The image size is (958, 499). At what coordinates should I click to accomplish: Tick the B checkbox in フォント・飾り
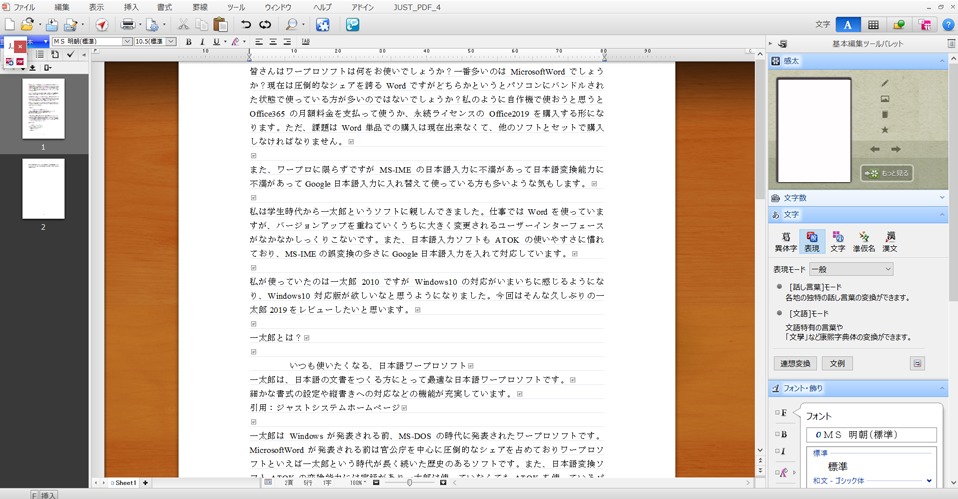[778, 434]
